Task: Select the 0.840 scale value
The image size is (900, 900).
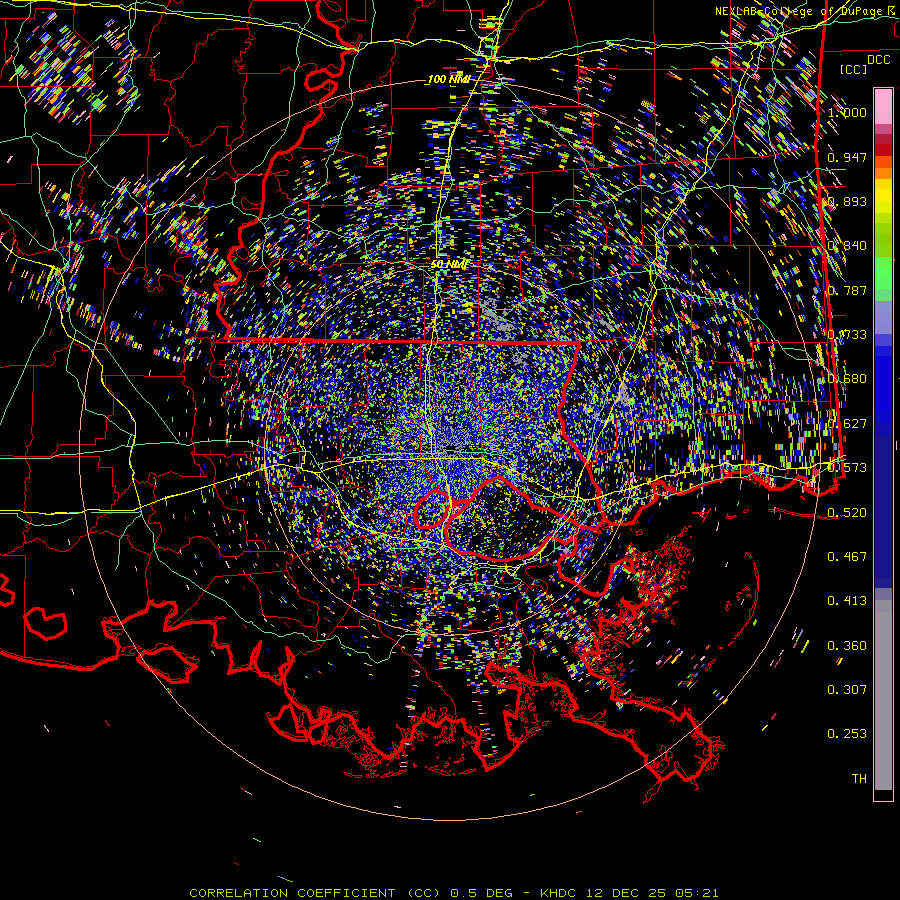Action: pos(847,246)
